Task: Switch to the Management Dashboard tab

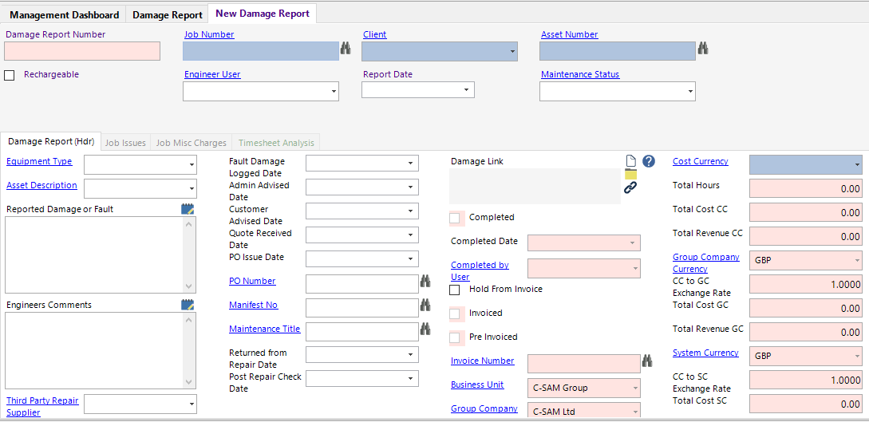Action: coord(64,15)
